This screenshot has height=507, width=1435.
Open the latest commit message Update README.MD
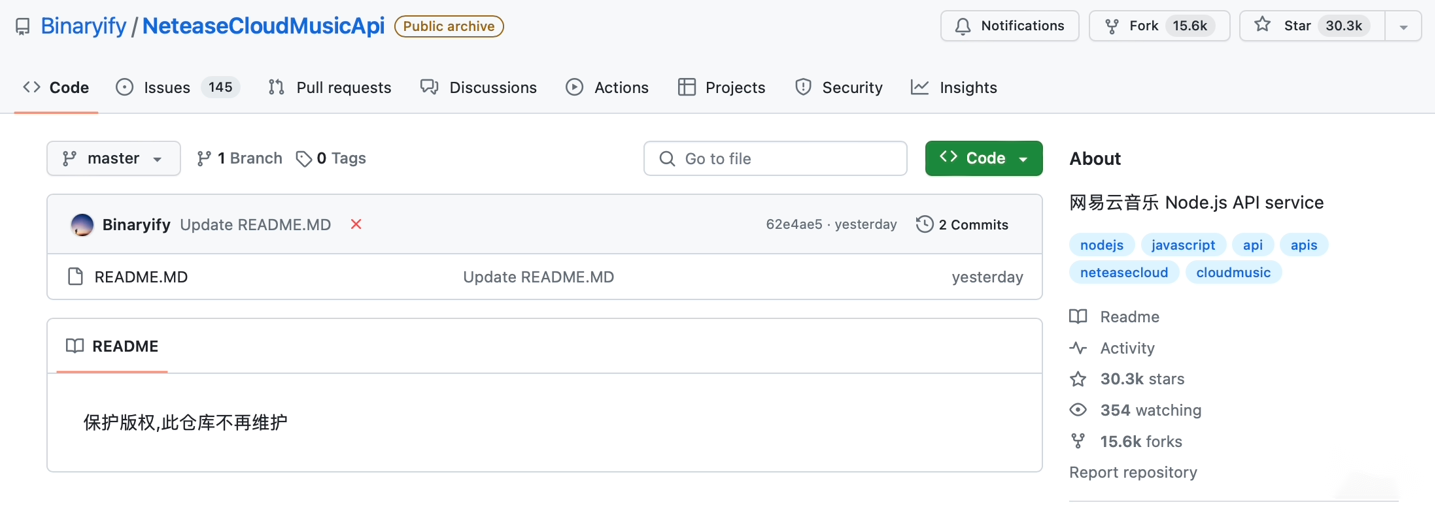(x=255, y=224)
